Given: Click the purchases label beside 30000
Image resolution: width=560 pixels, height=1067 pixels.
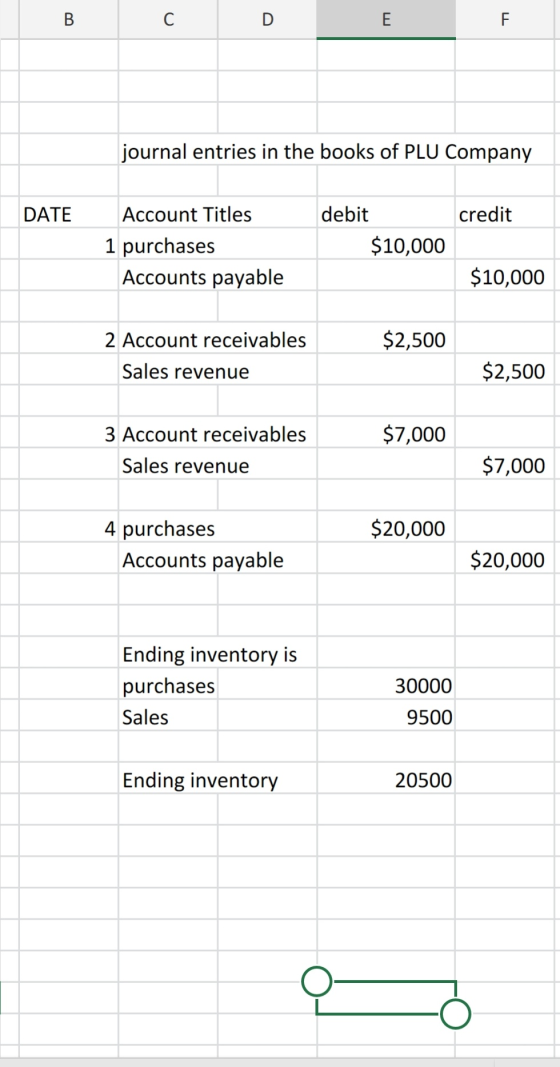Looking at the screenshot, I should coord(167,686).
